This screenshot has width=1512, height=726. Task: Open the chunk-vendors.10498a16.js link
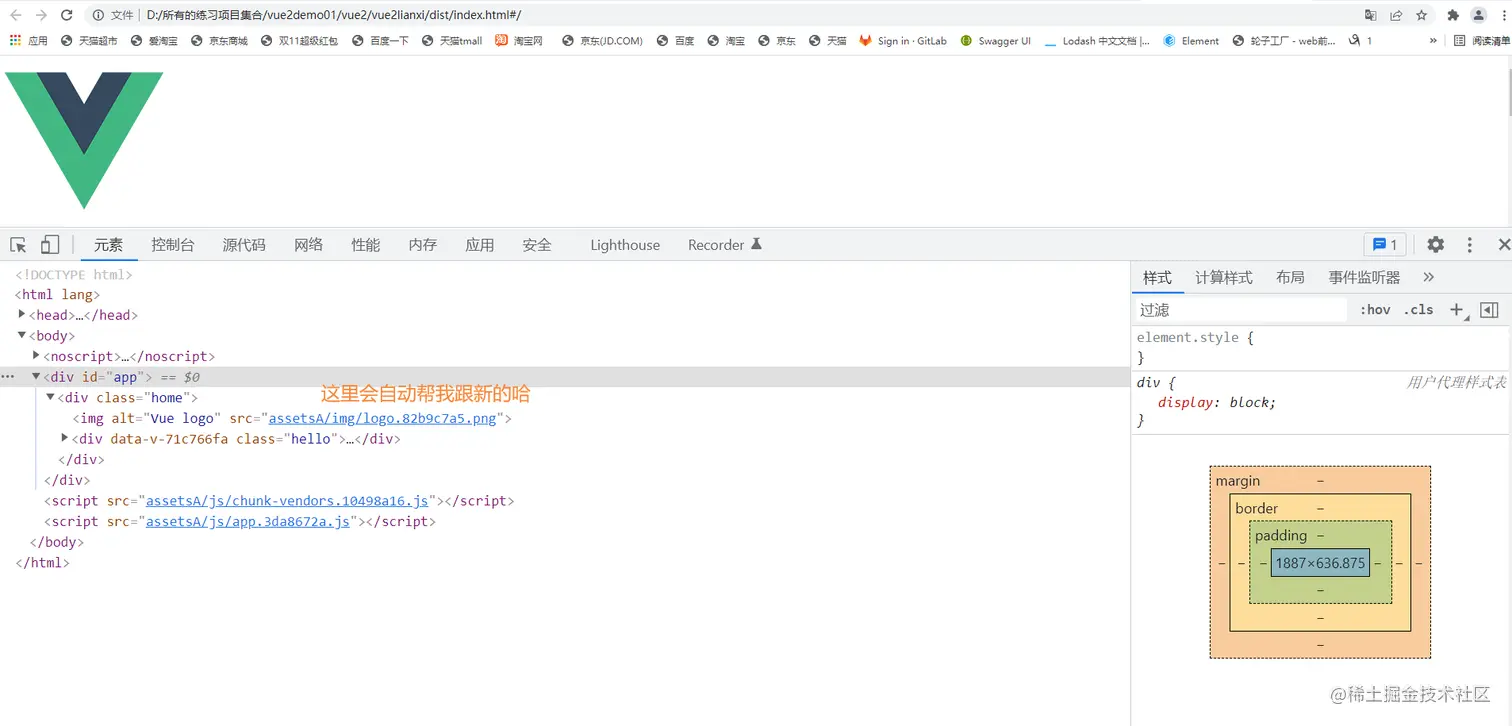point(287,500)
